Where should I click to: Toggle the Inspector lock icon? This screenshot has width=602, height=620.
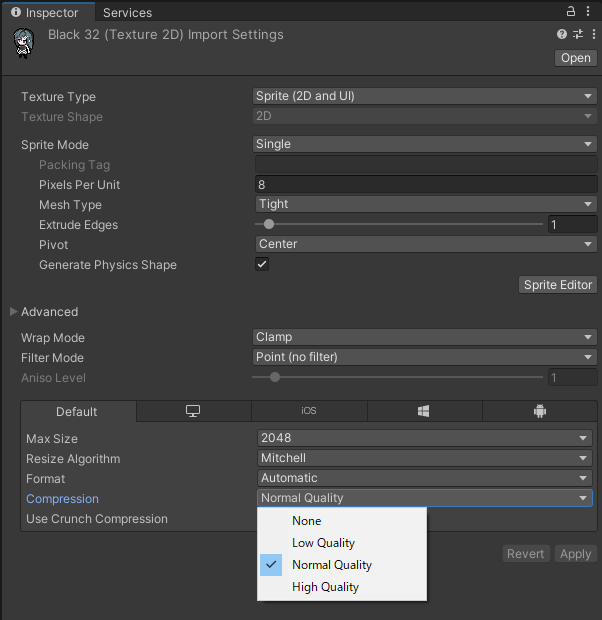click(x=571, y=12)
